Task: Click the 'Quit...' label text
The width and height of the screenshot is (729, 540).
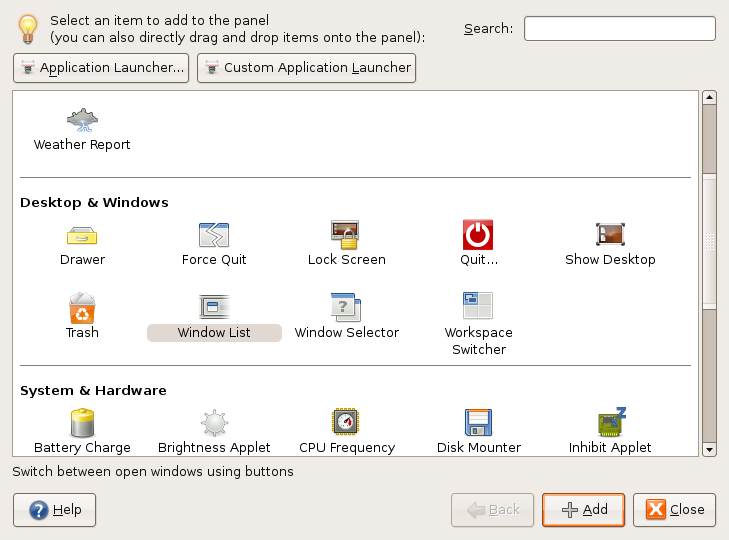Action: pos(479,260)
